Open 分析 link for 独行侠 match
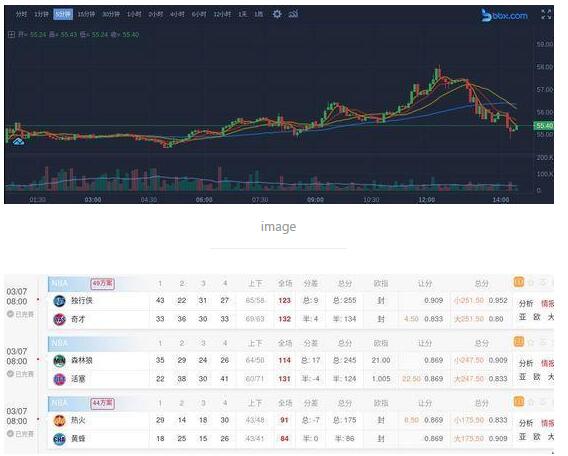 pyautogui.click(x=526, y=304)
